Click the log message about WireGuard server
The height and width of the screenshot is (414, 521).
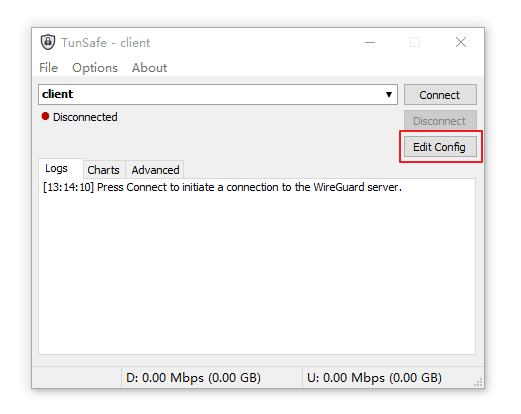point(222,187)
